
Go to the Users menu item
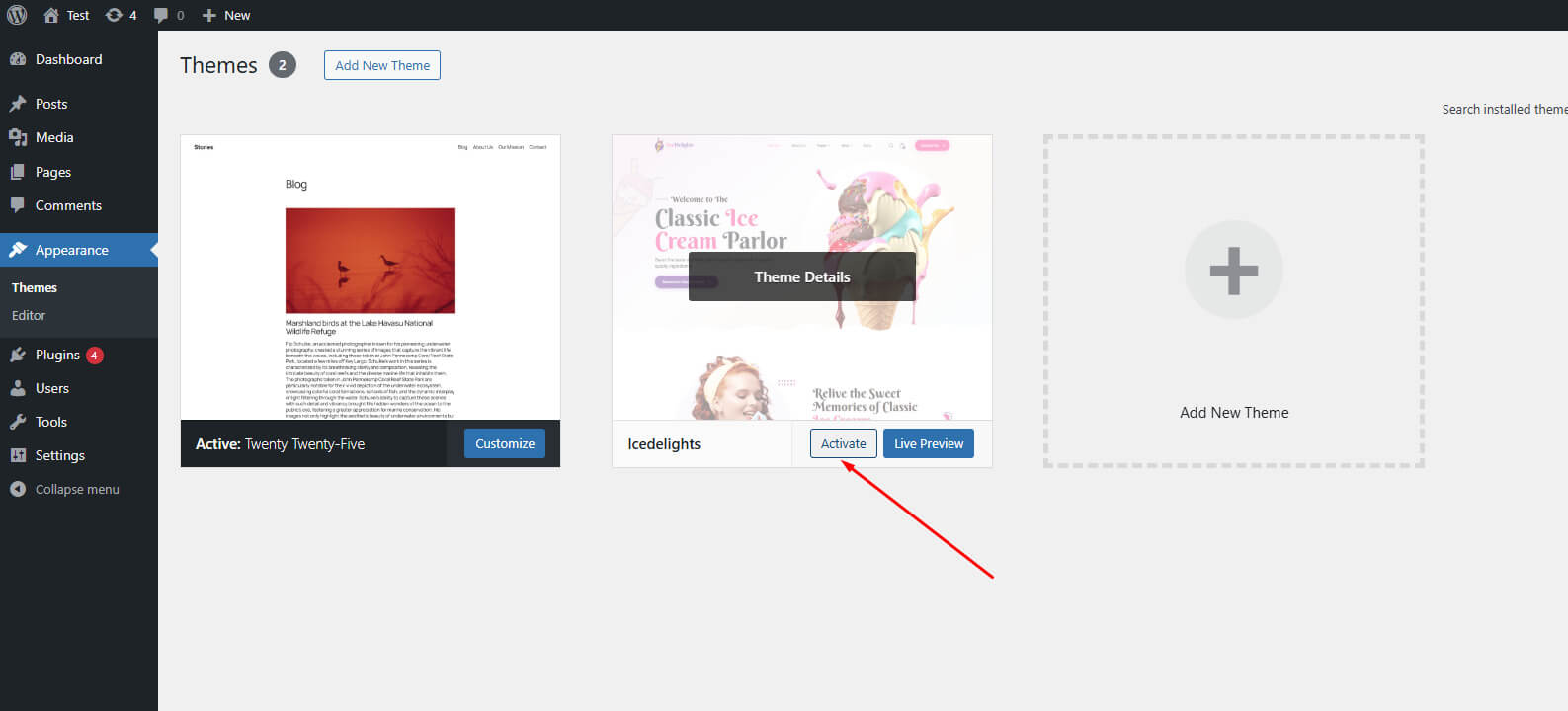click(79, 388)
